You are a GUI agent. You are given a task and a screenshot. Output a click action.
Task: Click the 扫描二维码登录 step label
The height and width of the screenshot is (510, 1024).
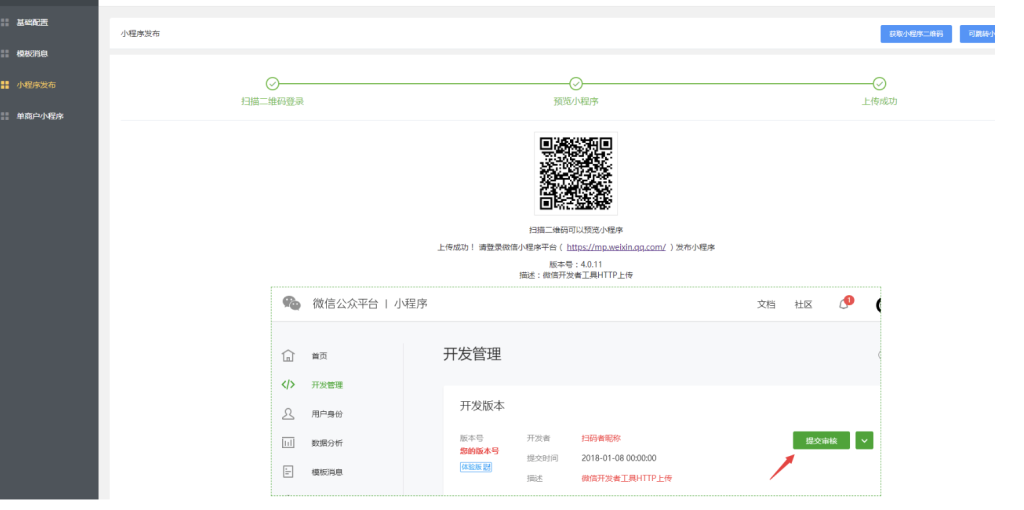pyautogui.click(x=272, y=101)
